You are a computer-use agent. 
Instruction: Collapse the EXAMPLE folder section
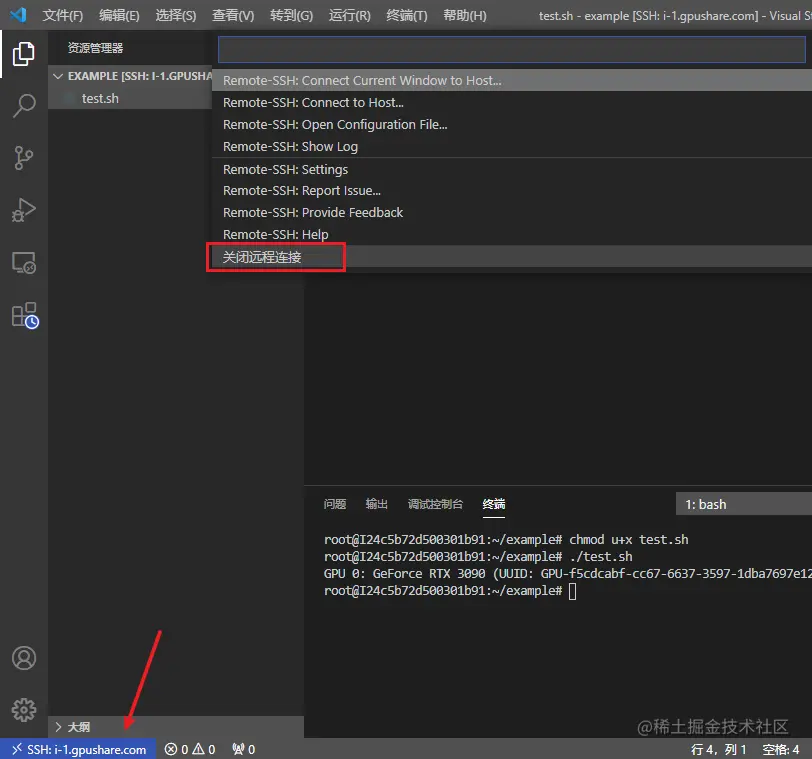(130, 76)
